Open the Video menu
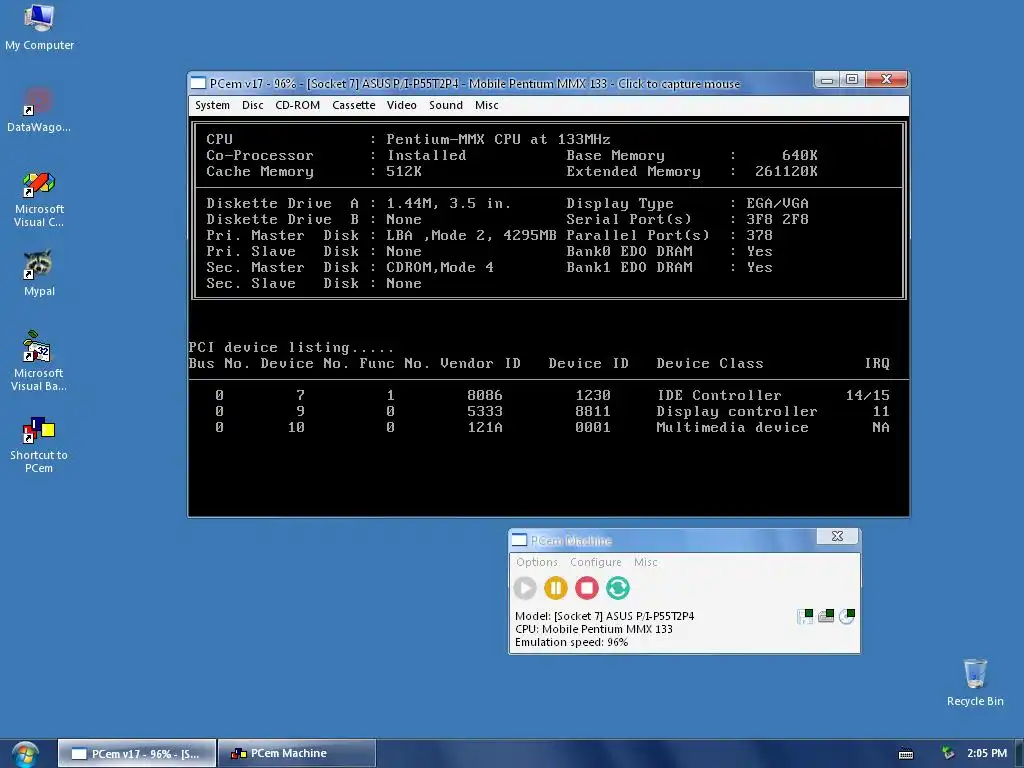The width and height of the screenshot is (1024, 768). [401, 105]
